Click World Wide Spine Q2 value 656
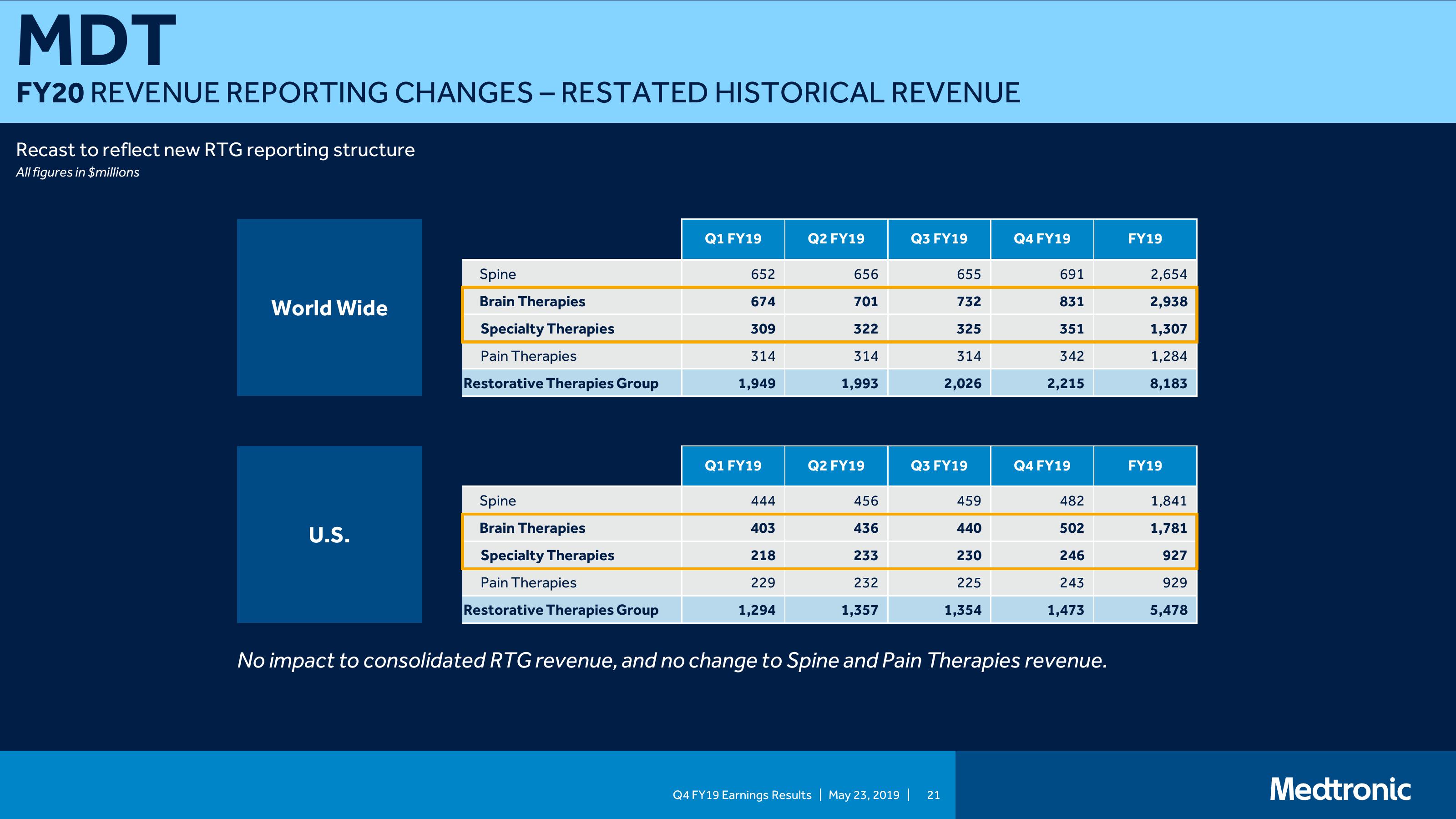This screenshot has width=1456, height=819. tap(866, 274)
